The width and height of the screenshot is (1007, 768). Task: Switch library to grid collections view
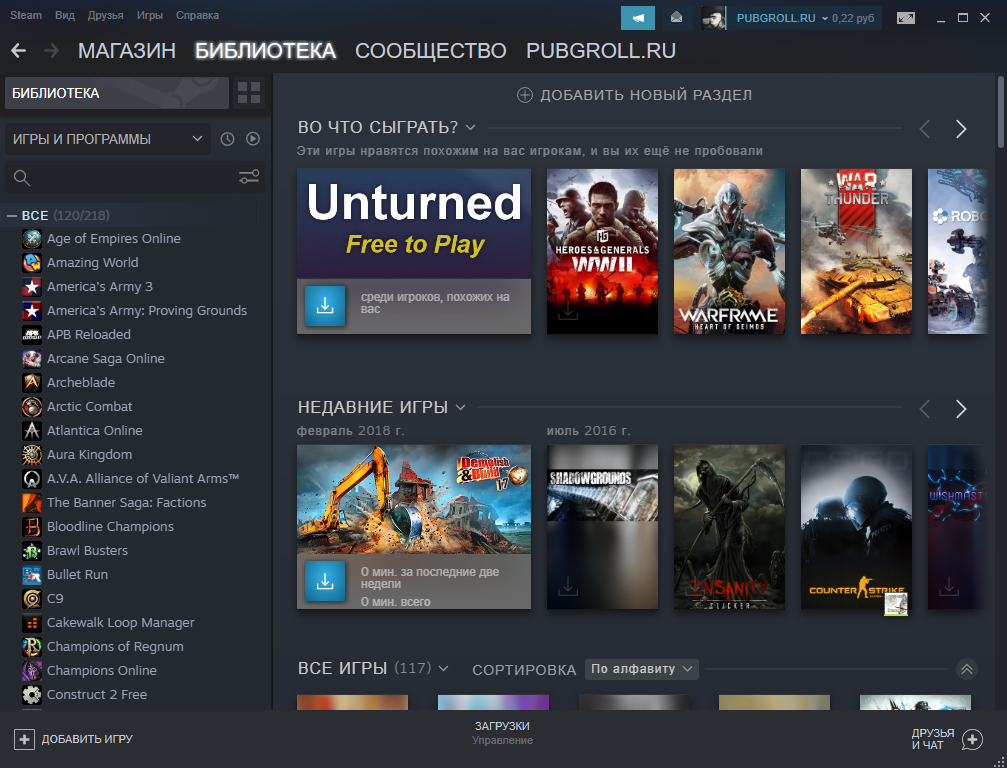click(x=249, y=93)
